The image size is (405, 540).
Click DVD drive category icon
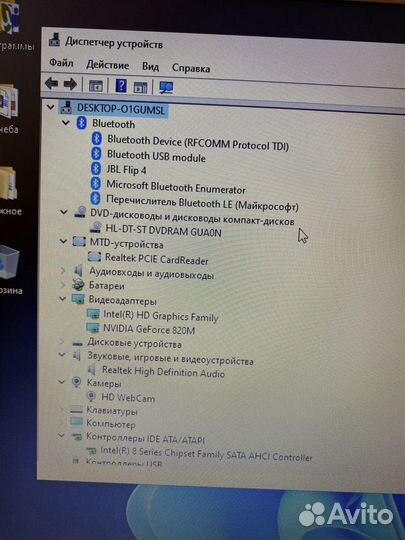click(x=80, y=211)
